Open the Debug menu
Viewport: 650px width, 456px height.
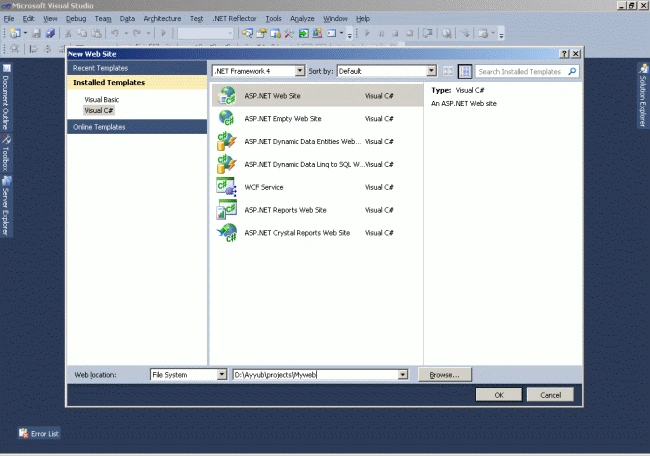76,19
